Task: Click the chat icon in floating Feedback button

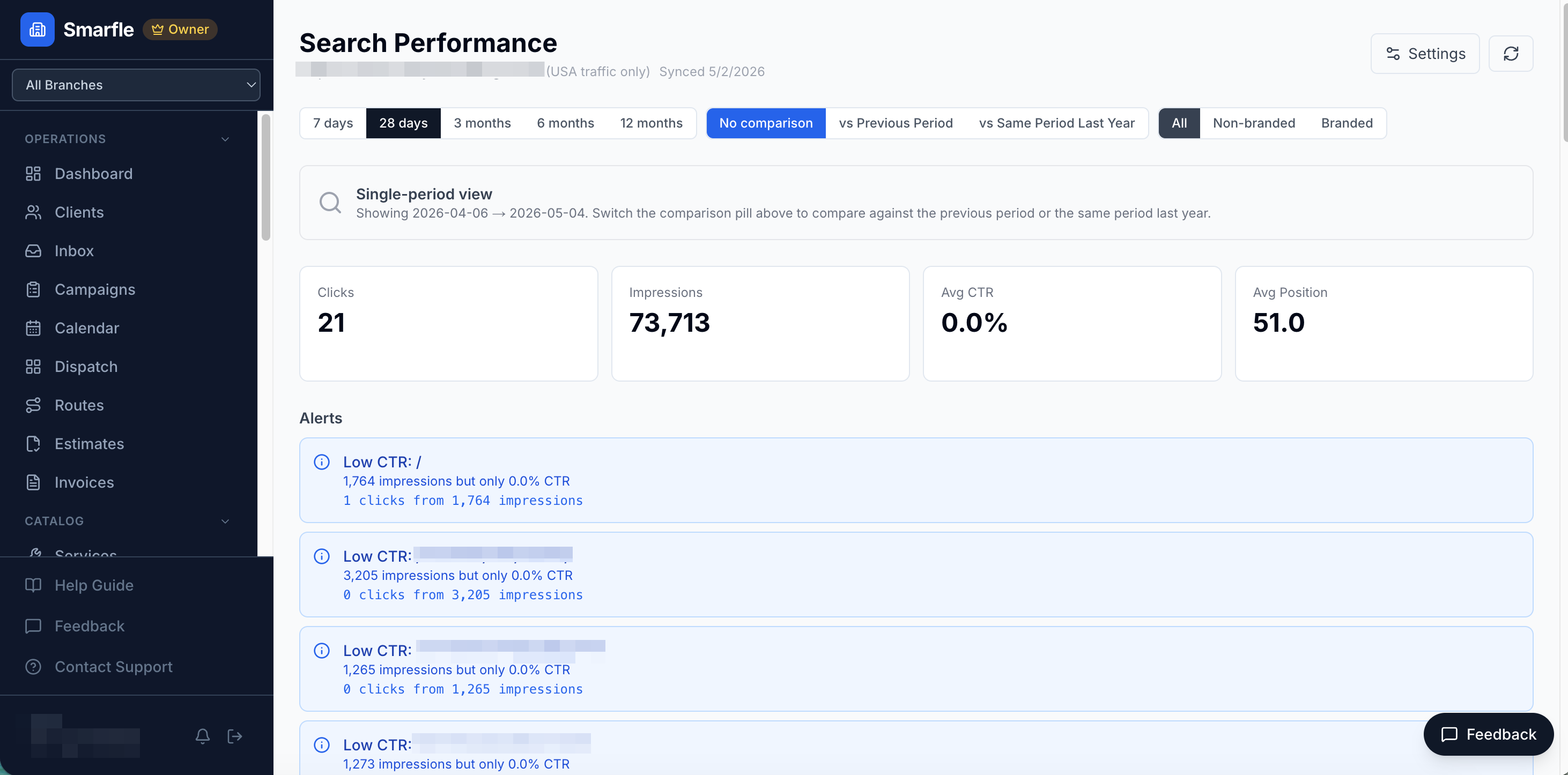Action: (x=1449, y=734)
